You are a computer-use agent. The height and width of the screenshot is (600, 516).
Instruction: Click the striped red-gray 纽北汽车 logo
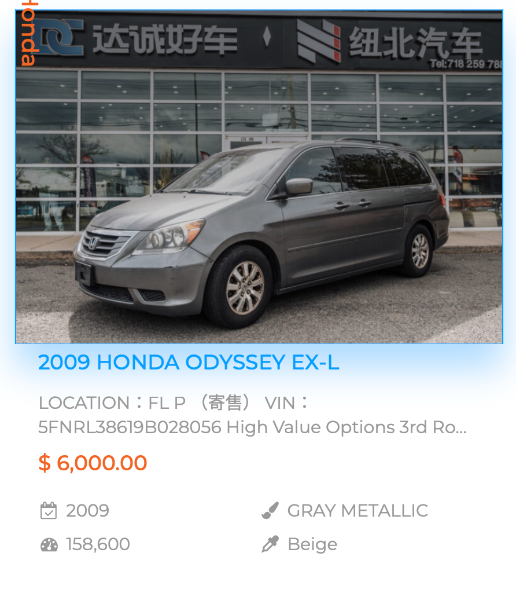click(319, 41)
